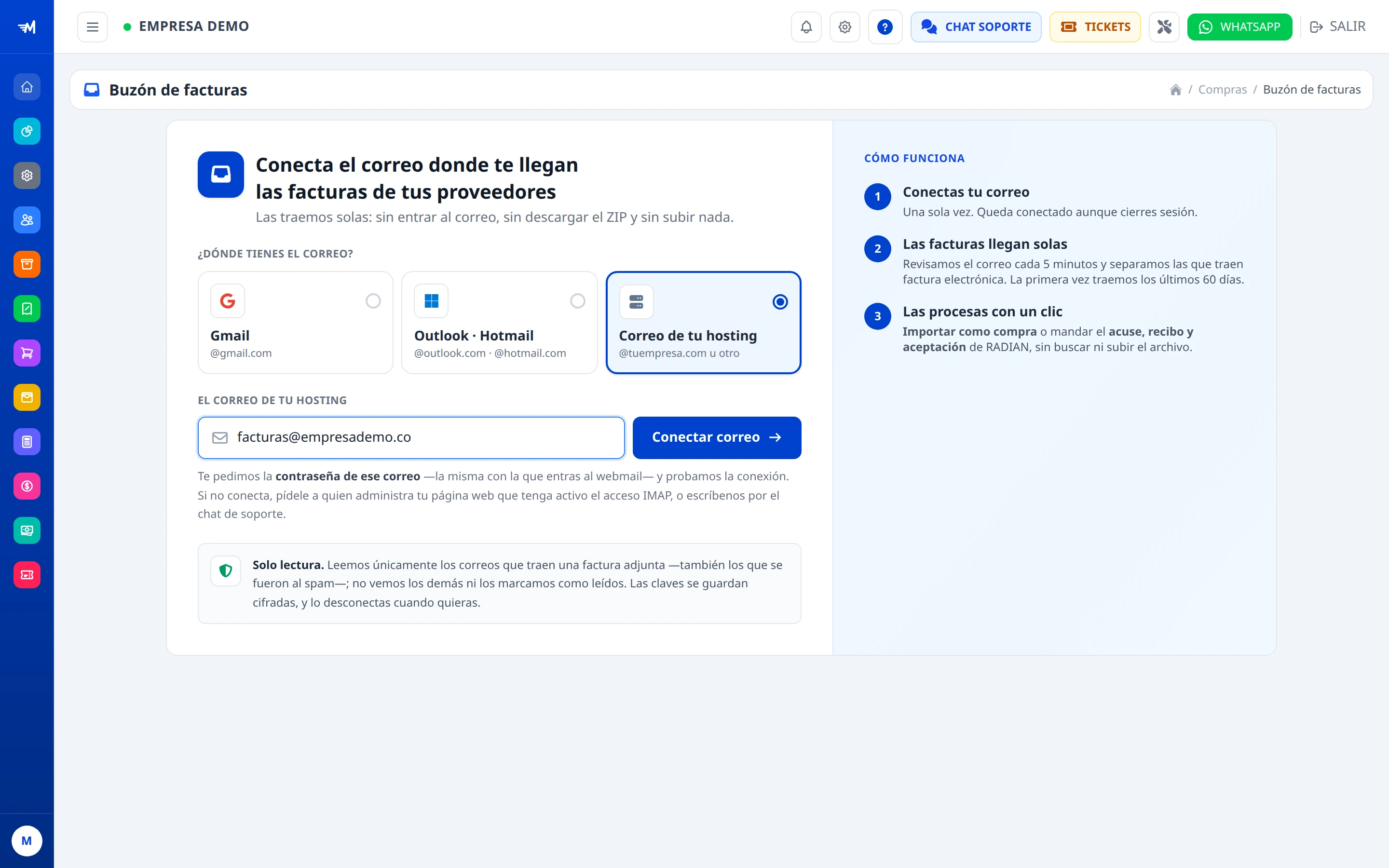
Task: Open the TICKETS button
Action: [x=1095, y=27]
